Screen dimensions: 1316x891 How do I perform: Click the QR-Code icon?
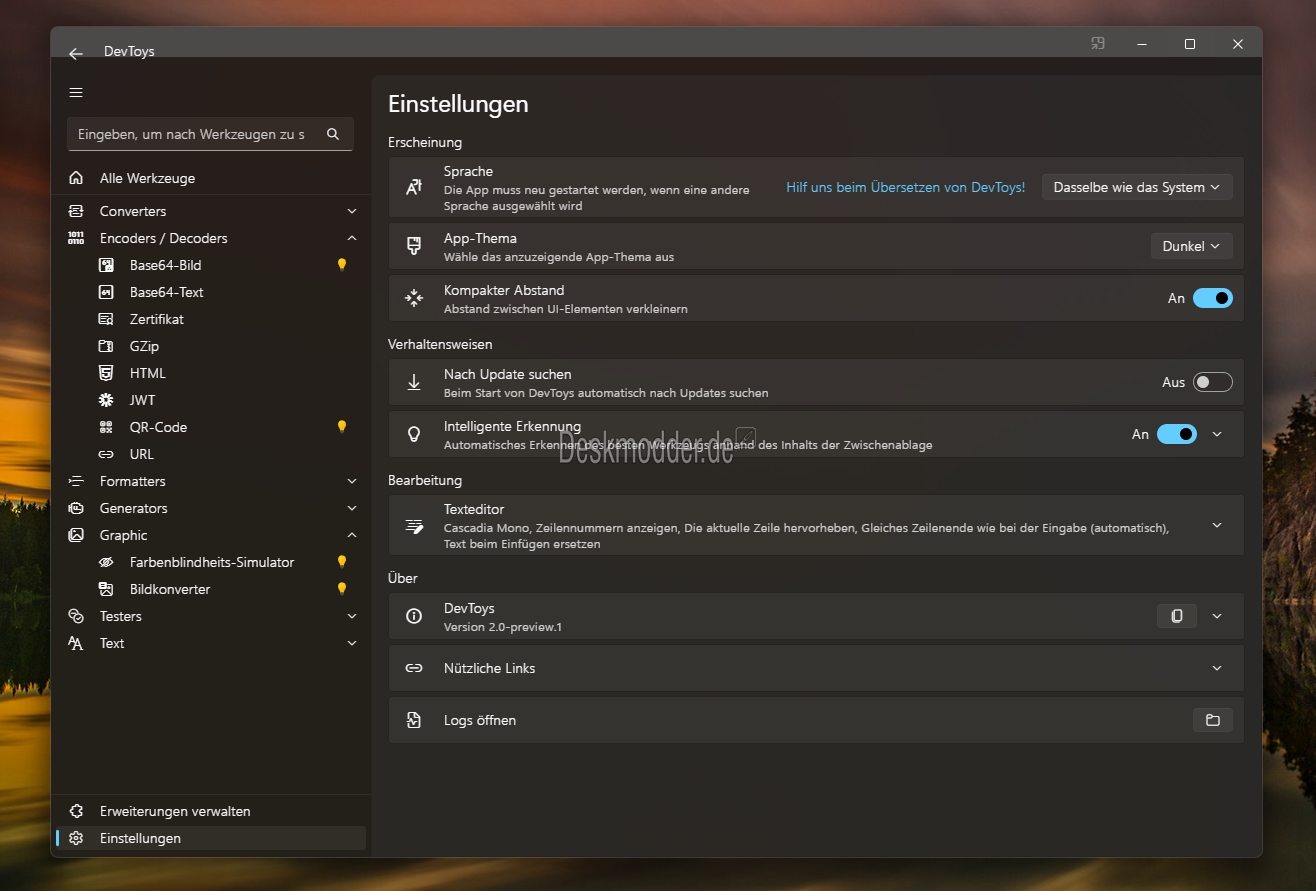pyautogui.click(x=106, y=427)
